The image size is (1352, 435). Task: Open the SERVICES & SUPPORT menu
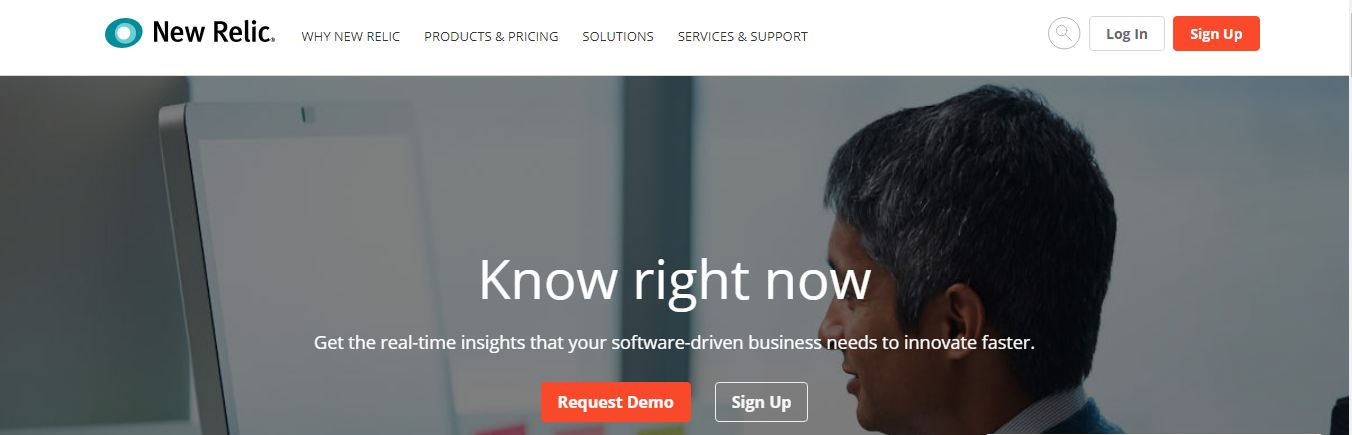743,36
